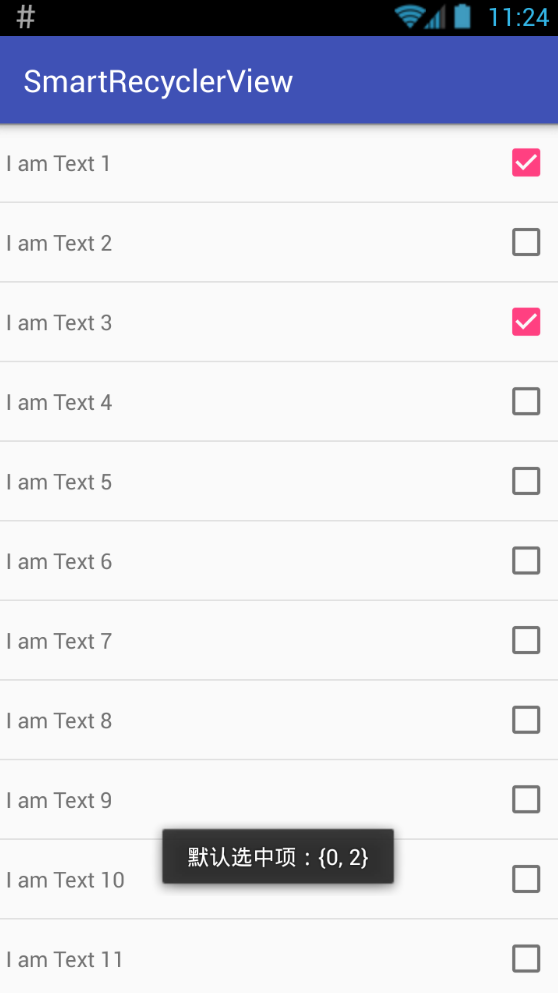Tap the battery icon in the status bar

click(463, 16)
